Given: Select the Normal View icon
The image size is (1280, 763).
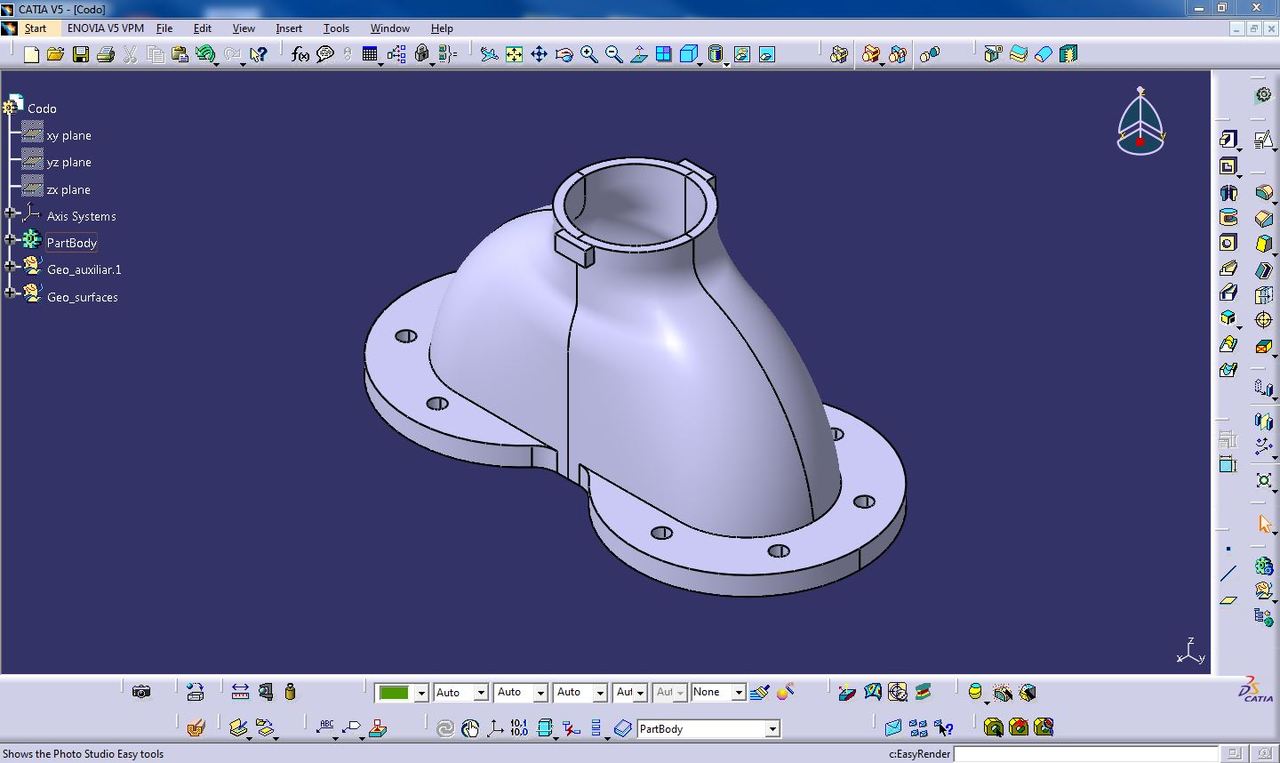Looking at the screenshot, I should (x=639, y=54).
